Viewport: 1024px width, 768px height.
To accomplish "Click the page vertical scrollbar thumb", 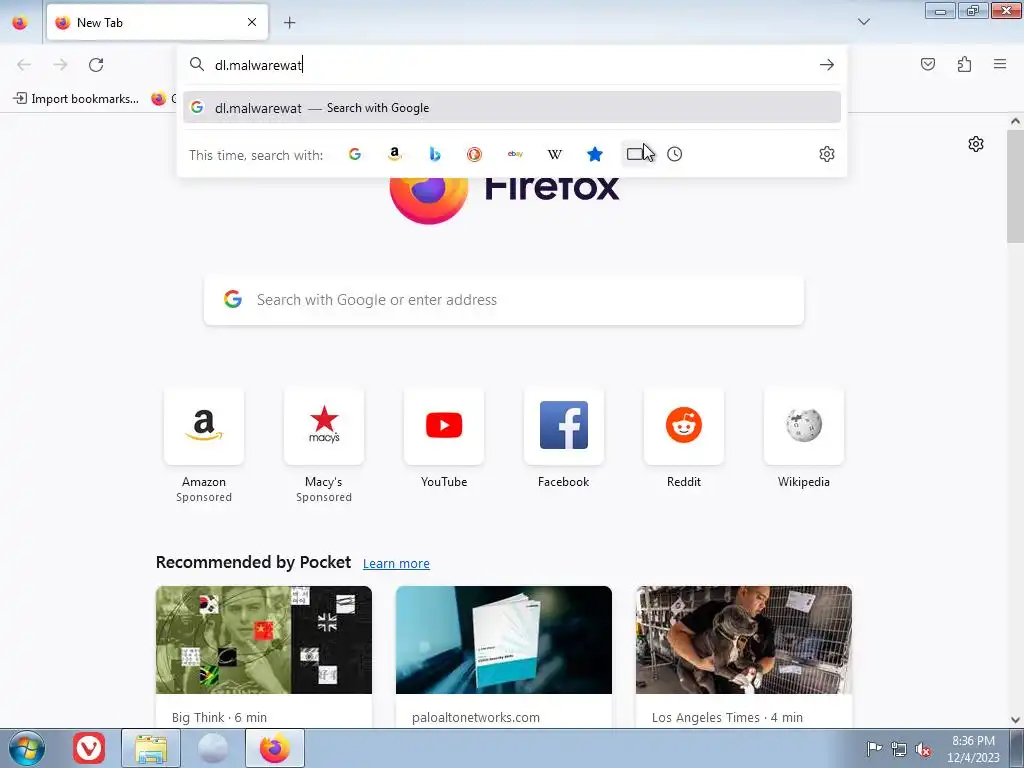I will (1015, 186).
